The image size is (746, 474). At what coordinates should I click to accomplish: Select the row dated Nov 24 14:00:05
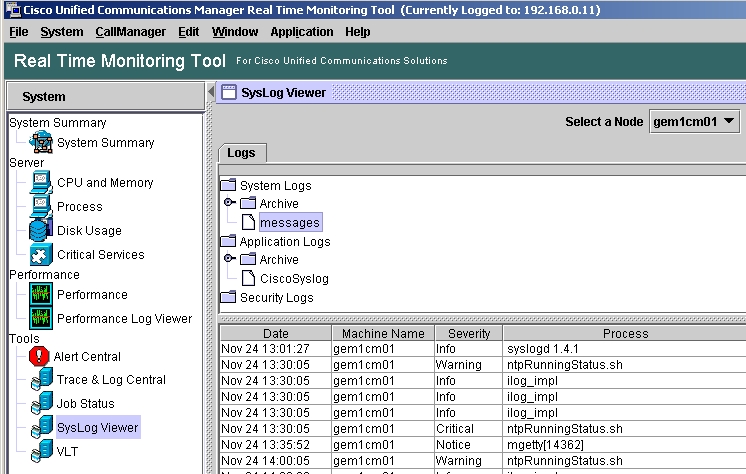[483, 461]
